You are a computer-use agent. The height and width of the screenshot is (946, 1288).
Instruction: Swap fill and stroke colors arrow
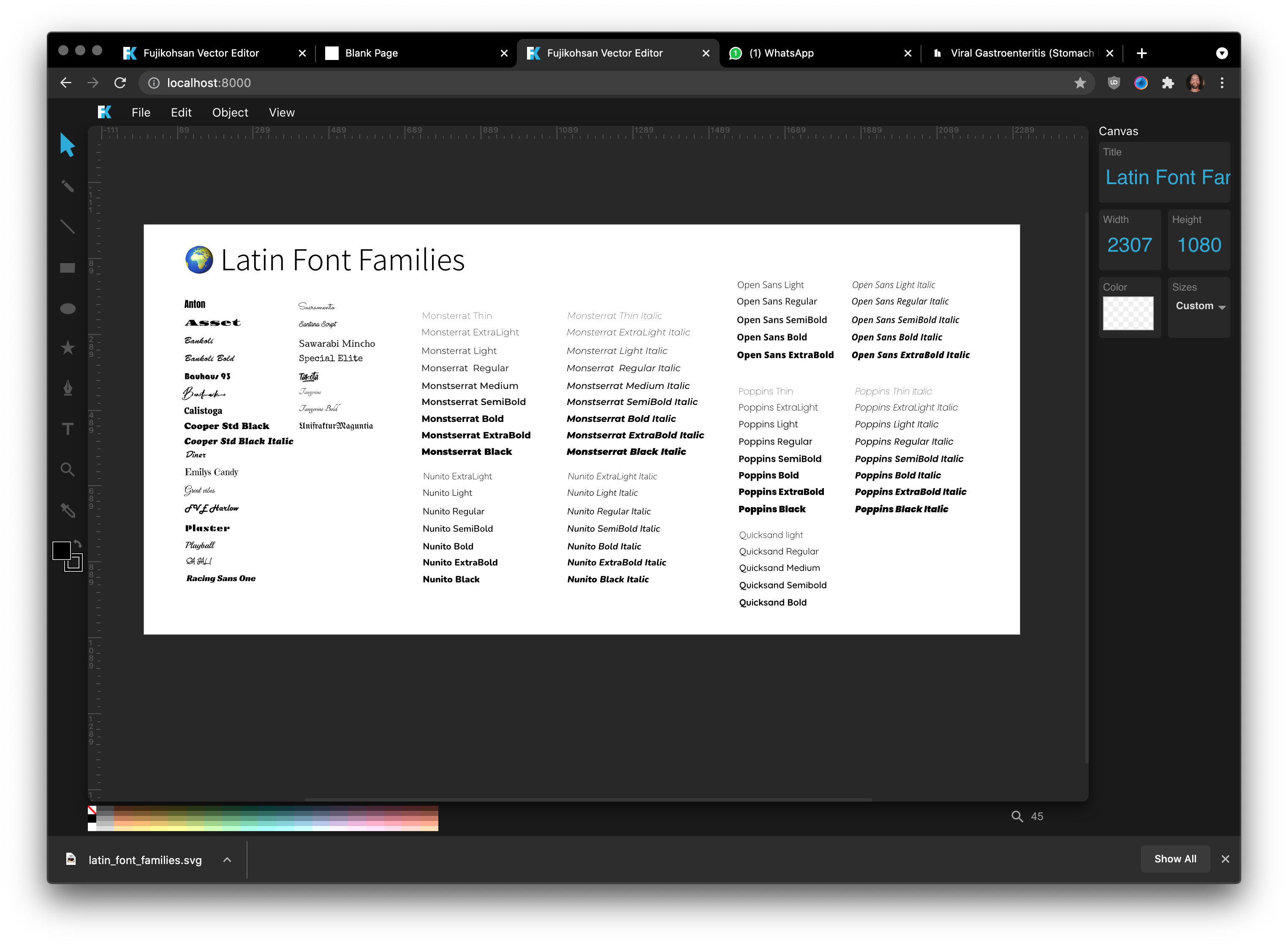(x=78, y=544)
